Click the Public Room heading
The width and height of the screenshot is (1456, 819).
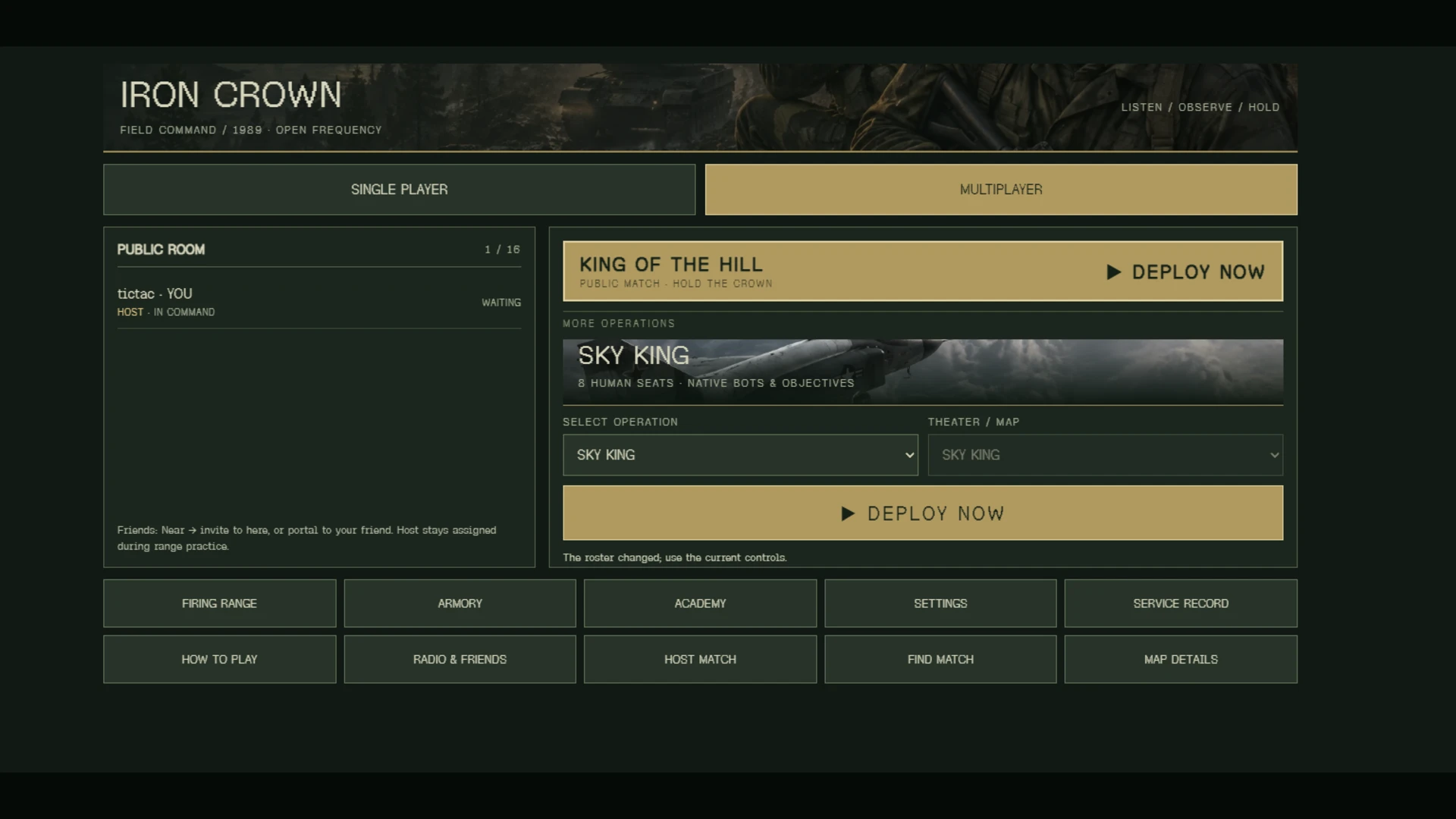161,249
